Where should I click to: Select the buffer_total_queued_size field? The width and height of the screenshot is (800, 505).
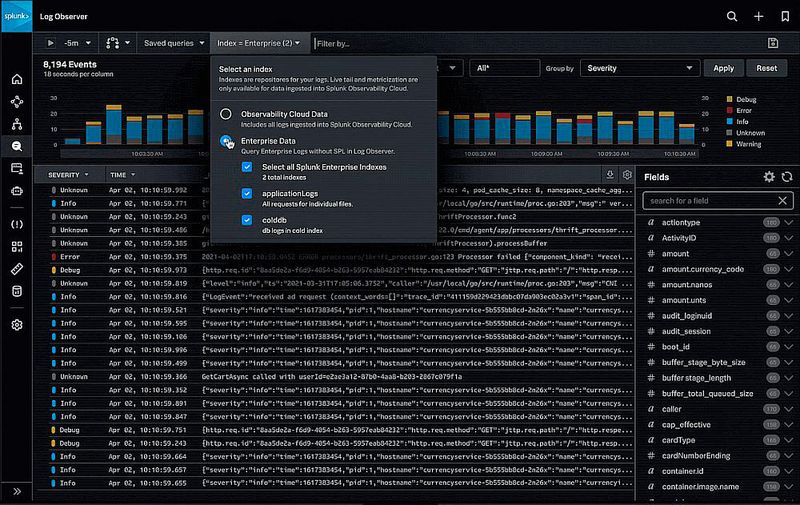pyautogui.click(x=707, y=394)
